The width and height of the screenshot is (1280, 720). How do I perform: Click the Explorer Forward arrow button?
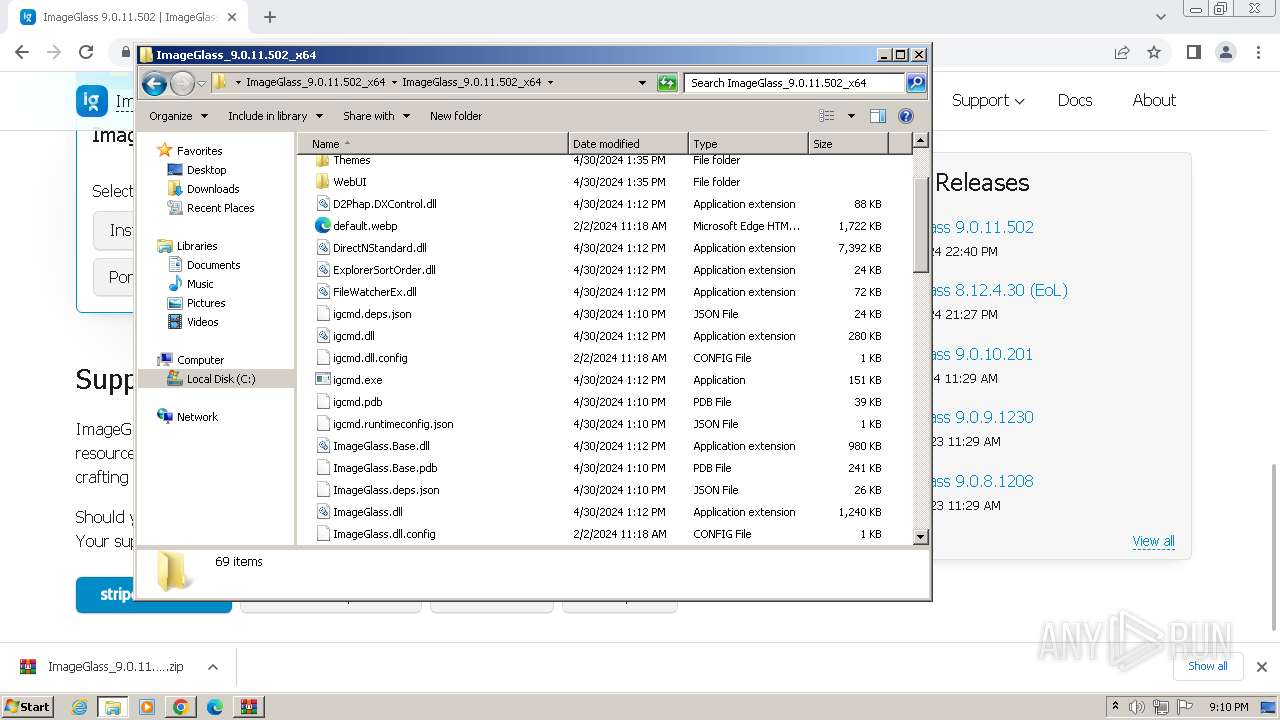182,83
